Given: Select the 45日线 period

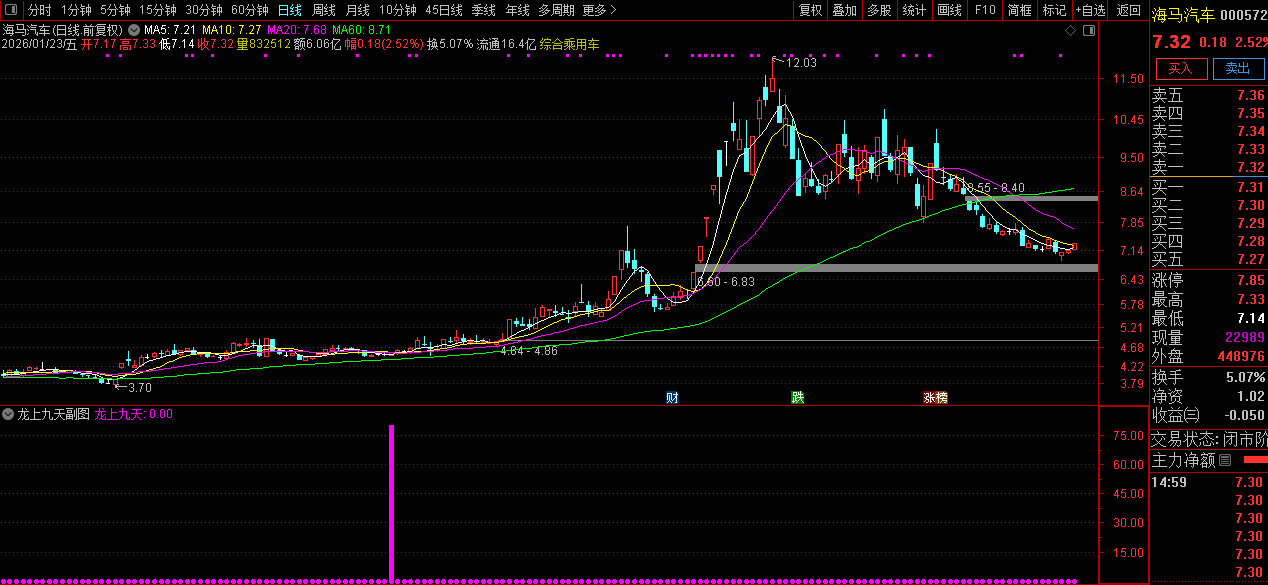Looking at the screenshot, I should (x=444, y=10).
